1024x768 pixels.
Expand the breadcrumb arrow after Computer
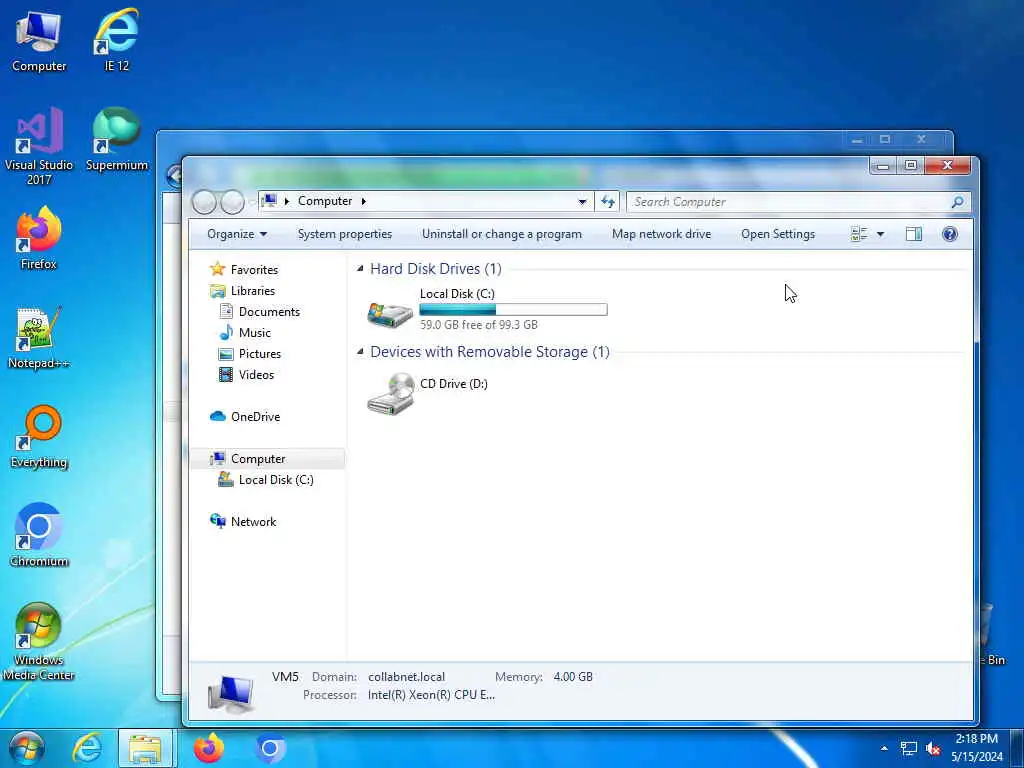(x=364, y=201)
